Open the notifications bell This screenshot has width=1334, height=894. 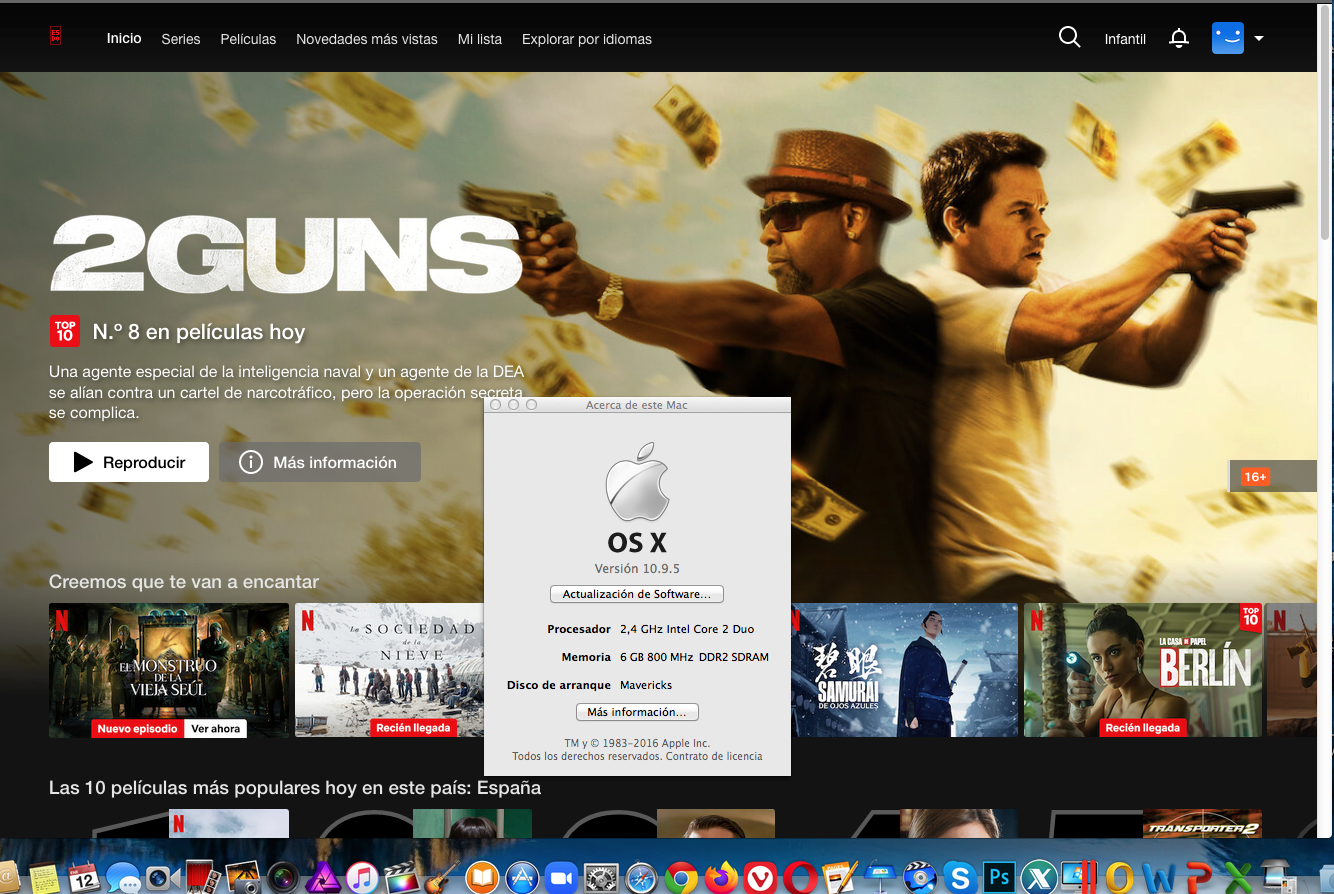[x=1179, y=39]
